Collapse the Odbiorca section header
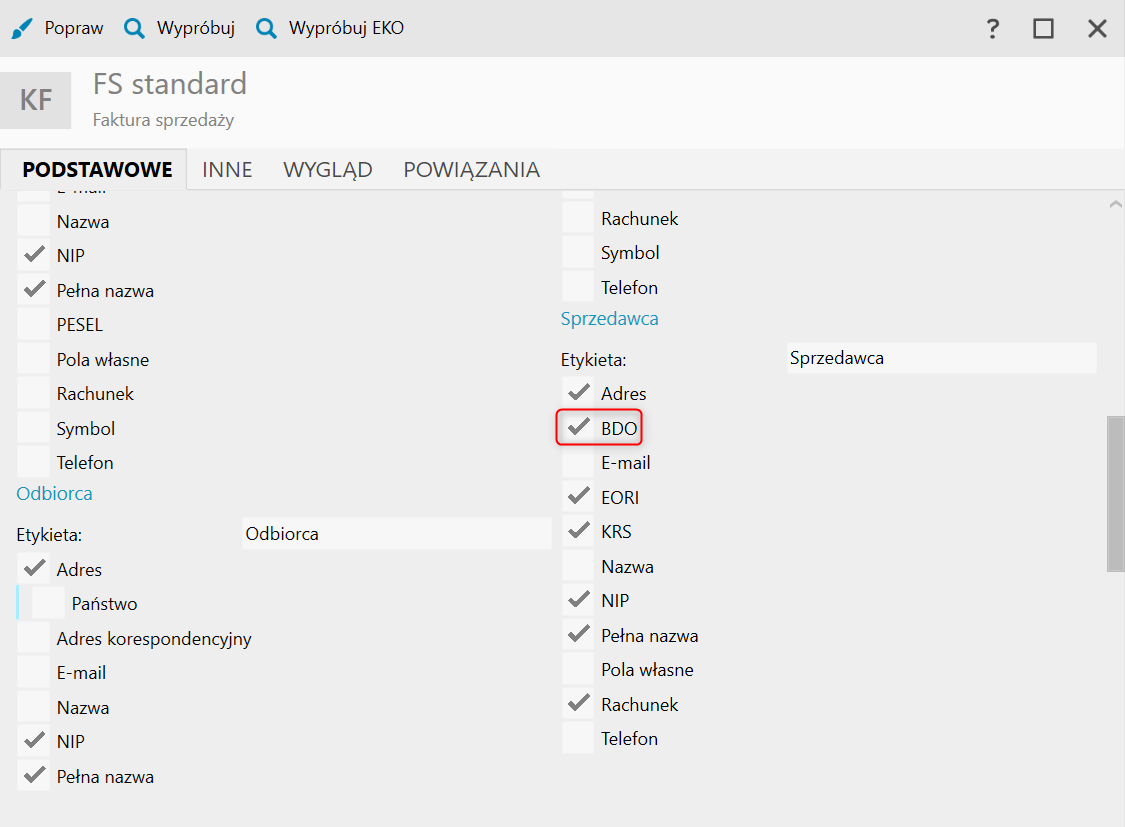The height and width of the screenshot is (827, 1125). point(54,494)
